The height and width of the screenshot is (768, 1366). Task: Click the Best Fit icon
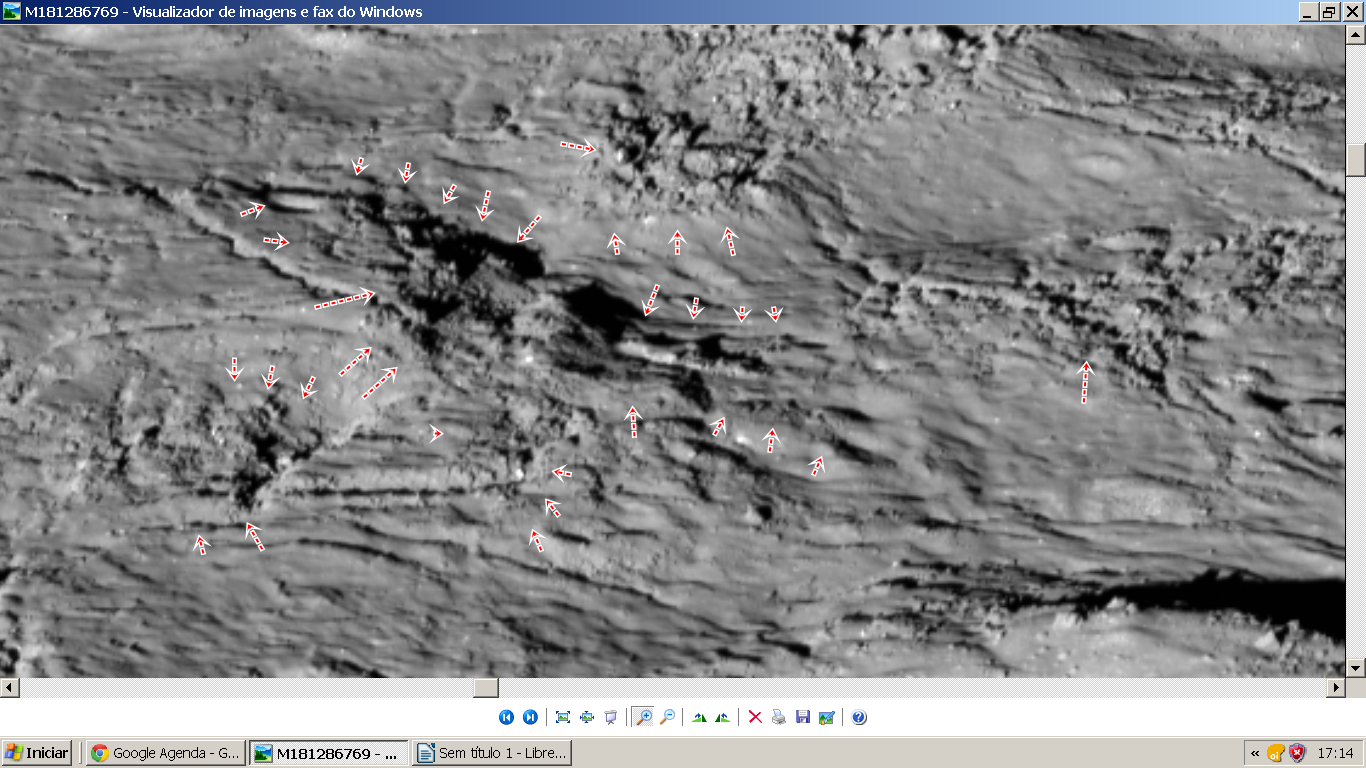(563, 717)
